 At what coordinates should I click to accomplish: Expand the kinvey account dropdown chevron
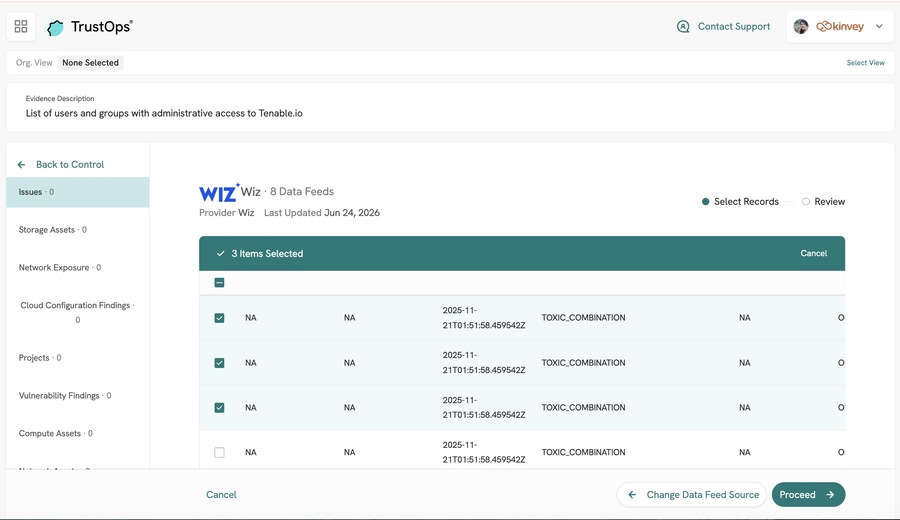click(x=879, y=26)
